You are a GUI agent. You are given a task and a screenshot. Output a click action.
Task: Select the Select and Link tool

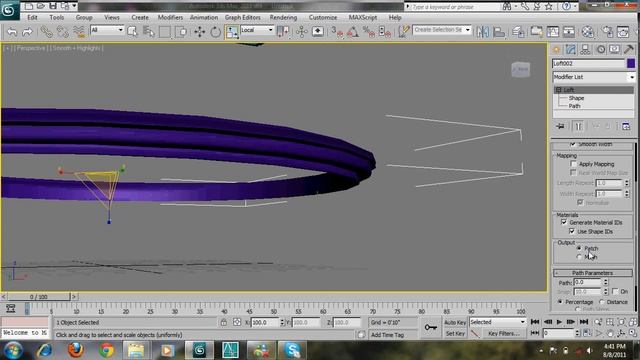[x=47, y=31]
